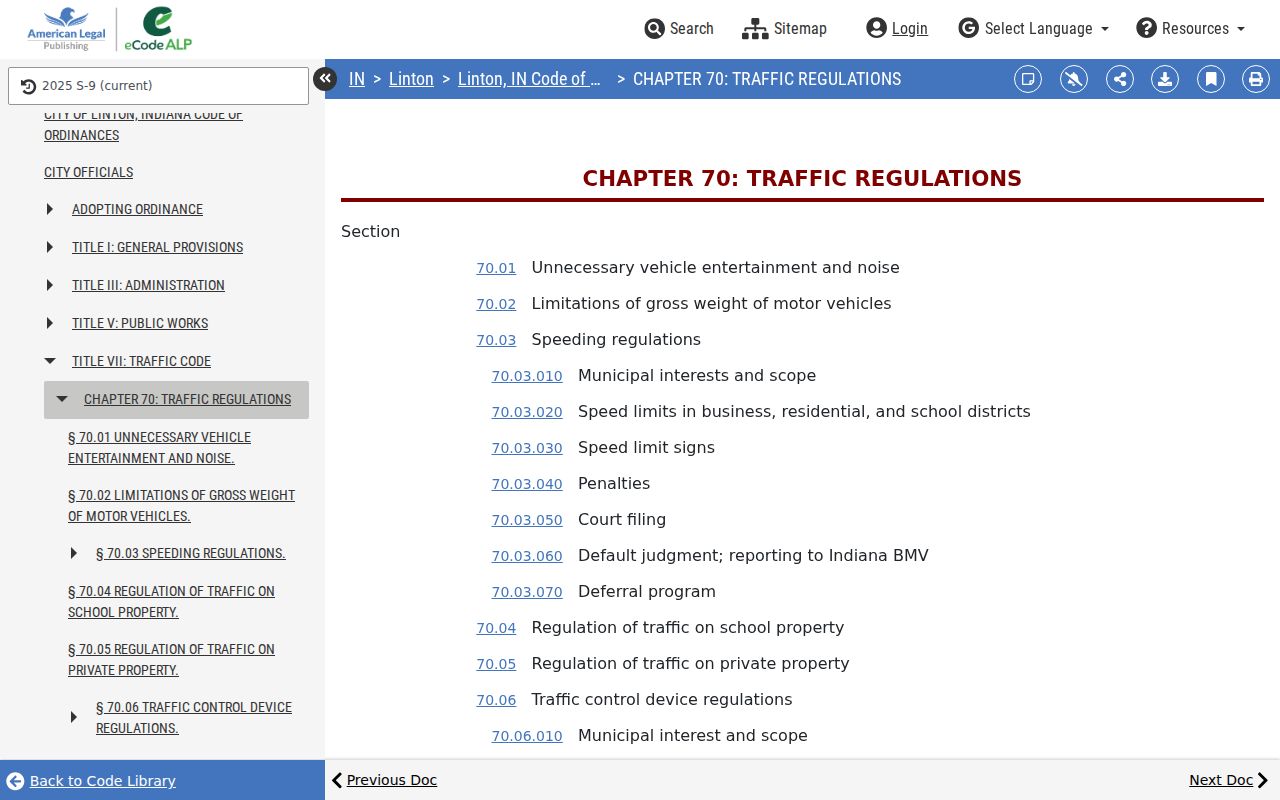Screen dimensions: 1280x800
Task: Open the 2025 S-9 version selector
Action: [158, 86]
